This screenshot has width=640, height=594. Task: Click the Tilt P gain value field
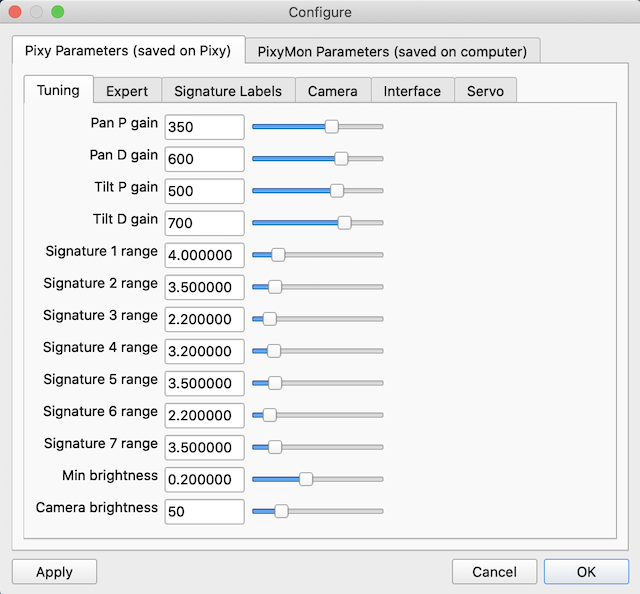(x=204, y=191)
